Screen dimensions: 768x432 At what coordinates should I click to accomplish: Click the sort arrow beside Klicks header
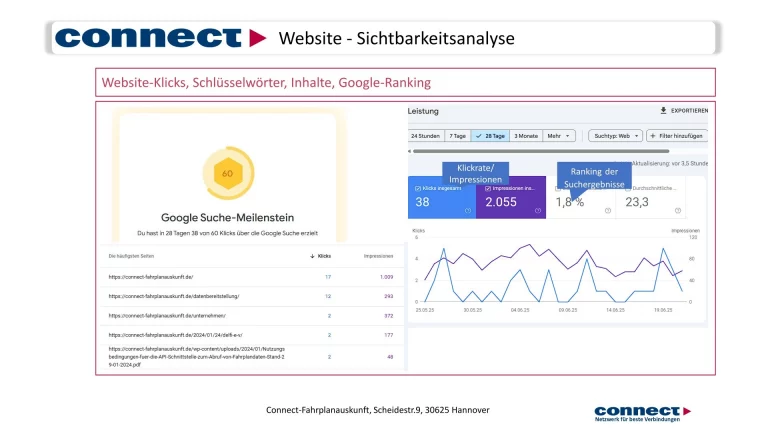312,256
